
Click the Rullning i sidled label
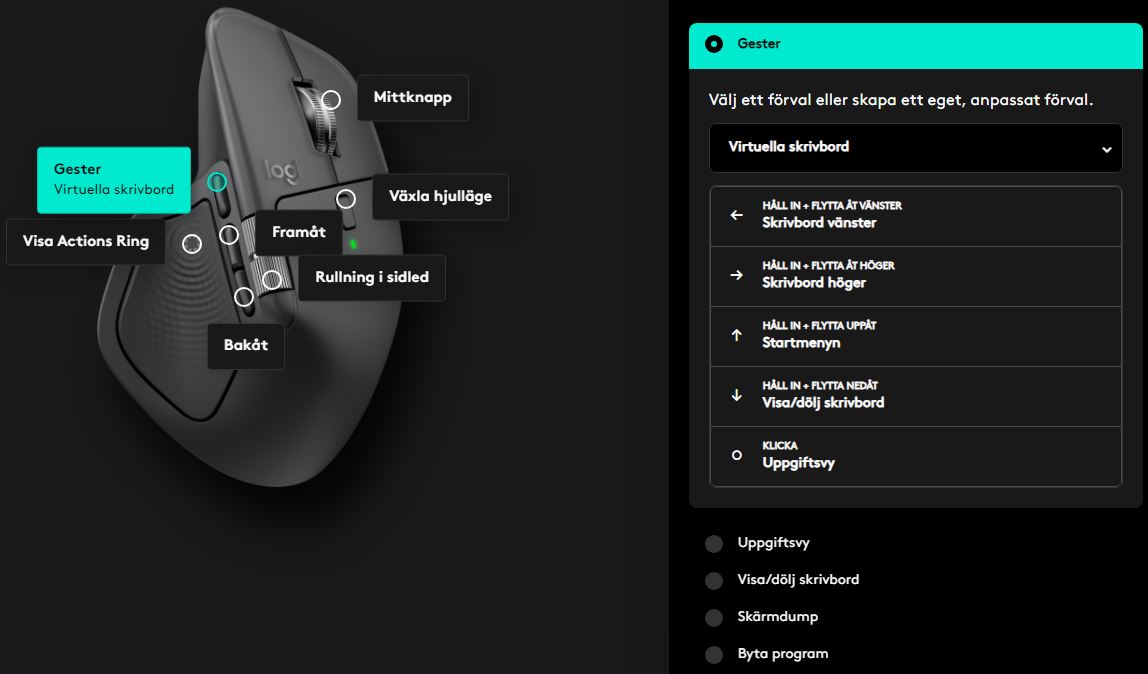(372, 277)
